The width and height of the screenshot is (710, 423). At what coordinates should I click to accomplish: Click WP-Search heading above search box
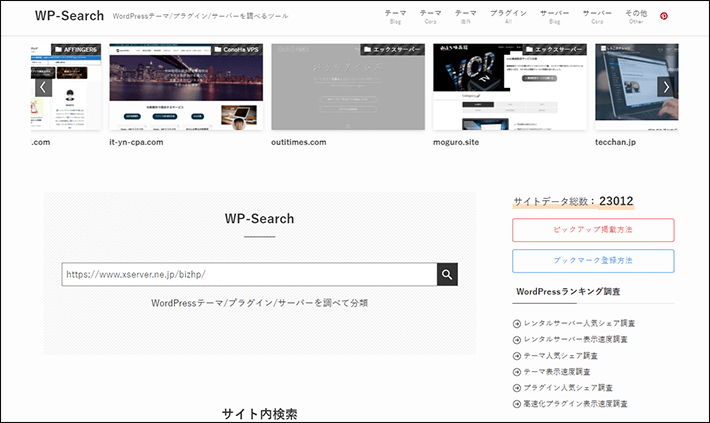coord(259,219)
